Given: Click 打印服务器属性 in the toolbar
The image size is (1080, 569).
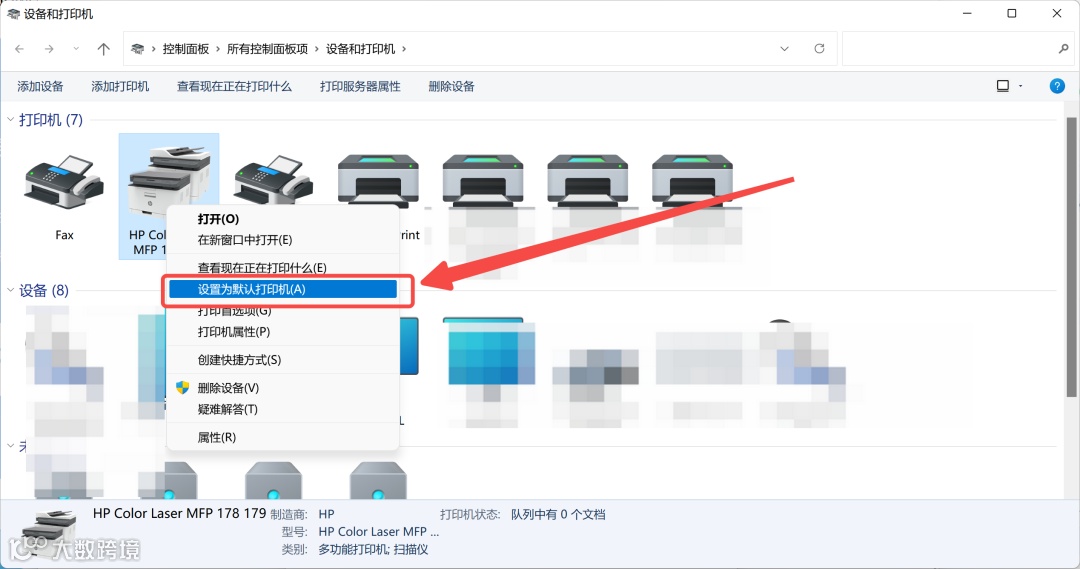Looking at the screenshot, I should coord(360,86).
